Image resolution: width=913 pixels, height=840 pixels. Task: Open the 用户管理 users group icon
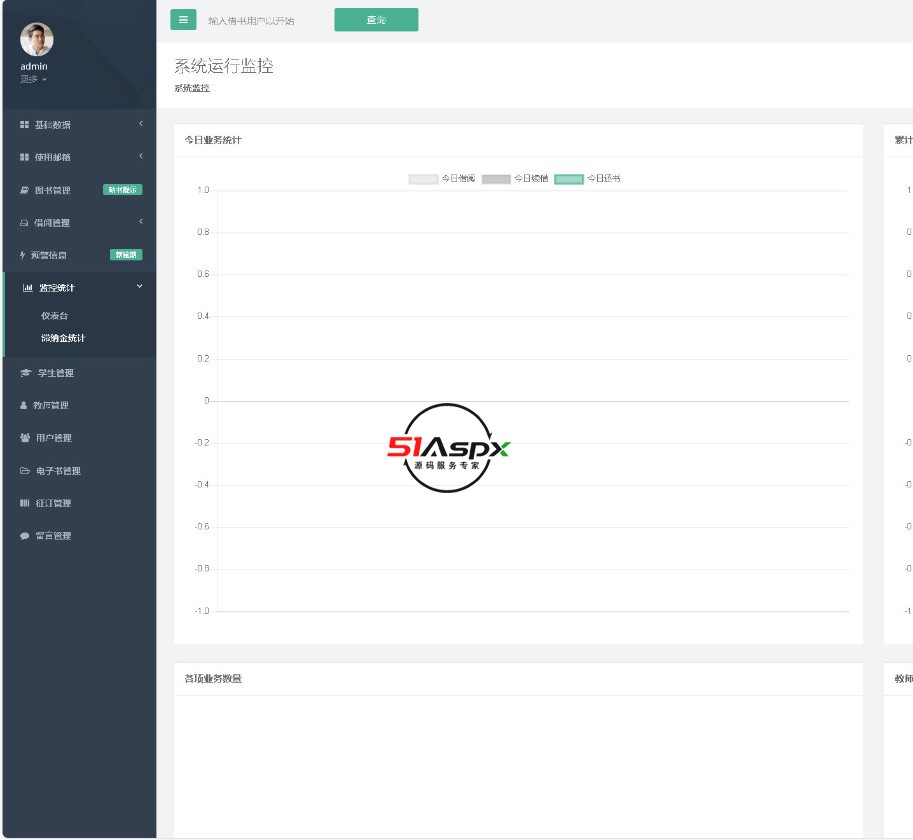coord(25,438)
